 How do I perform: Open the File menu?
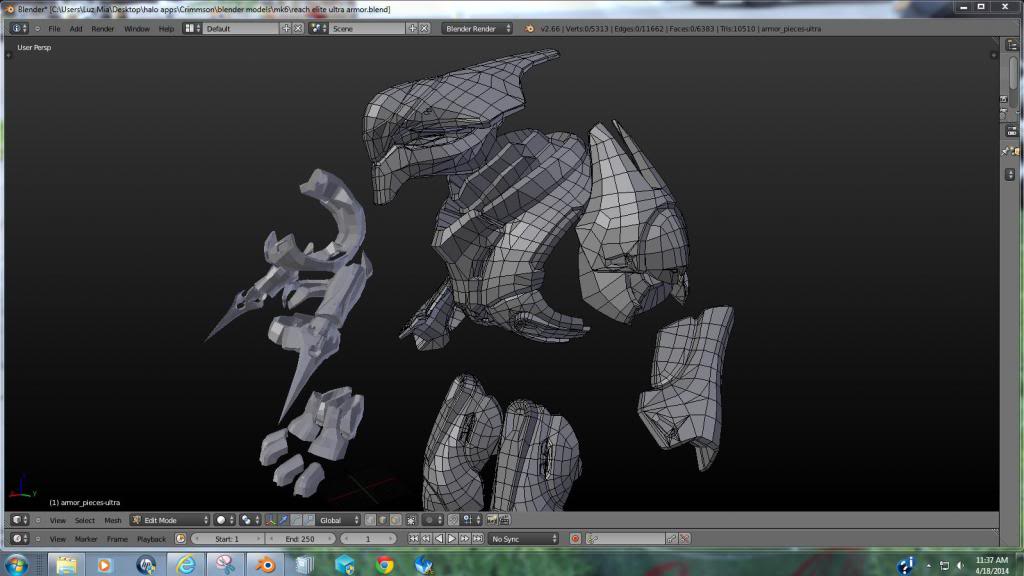point(54,29)
